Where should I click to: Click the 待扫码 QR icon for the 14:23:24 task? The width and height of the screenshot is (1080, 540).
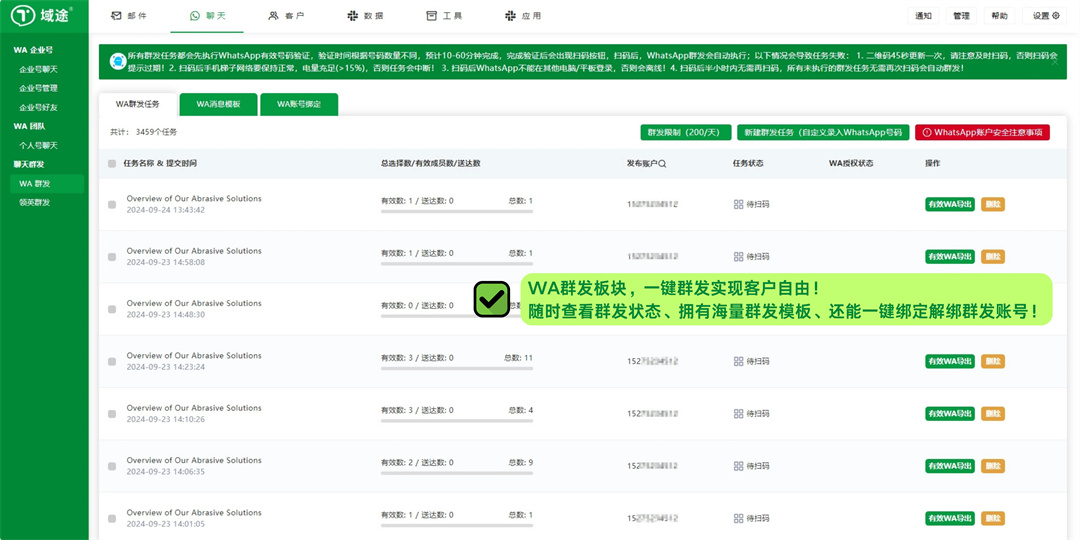coord(738,361)
